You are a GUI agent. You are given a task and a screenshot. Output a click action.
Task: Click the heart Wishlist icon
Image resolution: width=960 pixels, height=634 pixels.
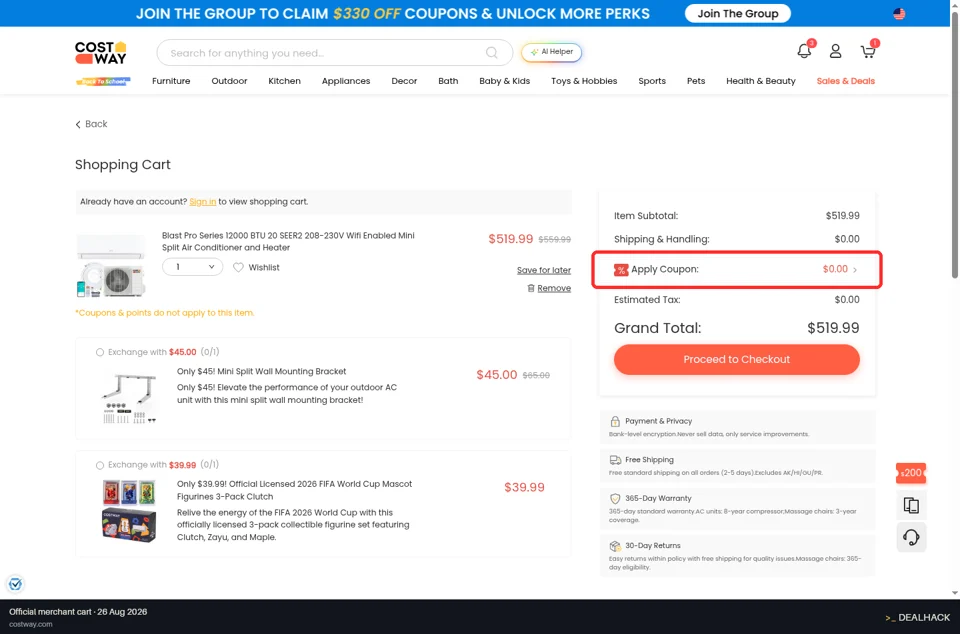238,267
